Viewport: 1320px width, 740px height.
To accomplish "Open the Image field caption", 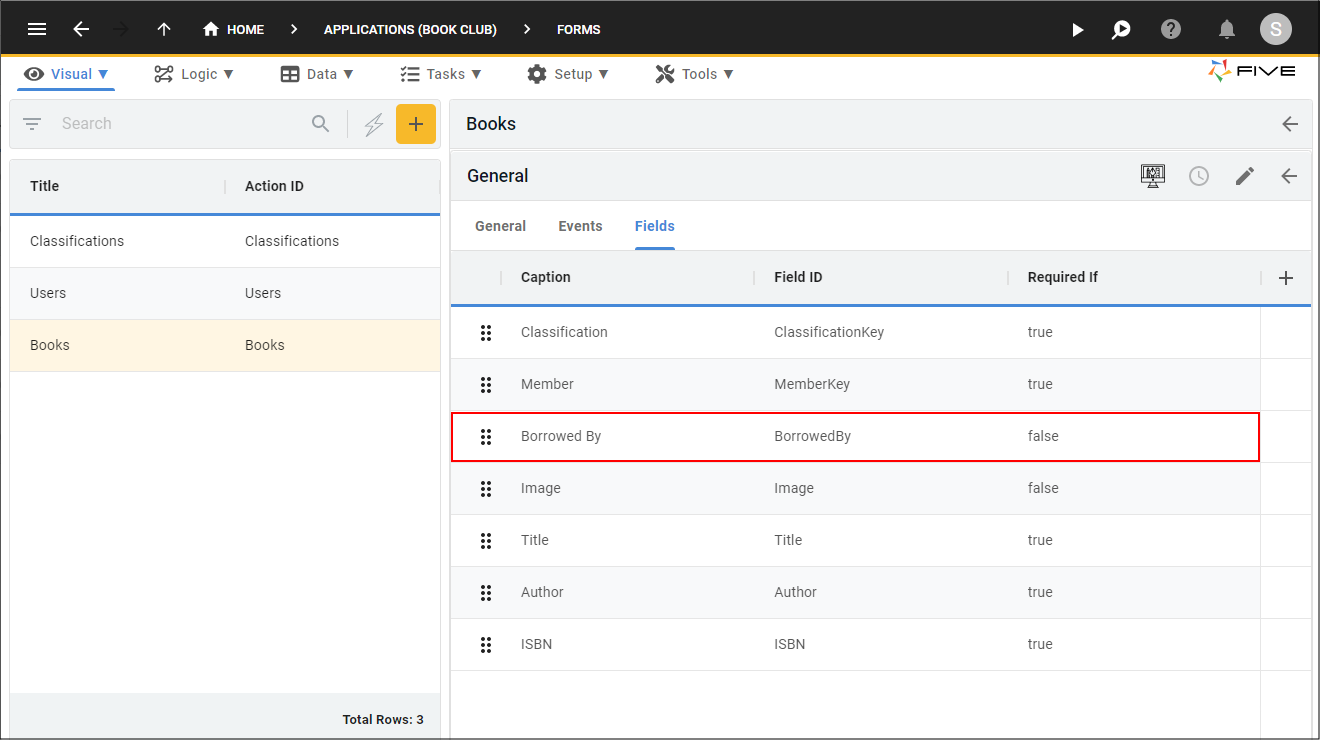I will 541,488.
